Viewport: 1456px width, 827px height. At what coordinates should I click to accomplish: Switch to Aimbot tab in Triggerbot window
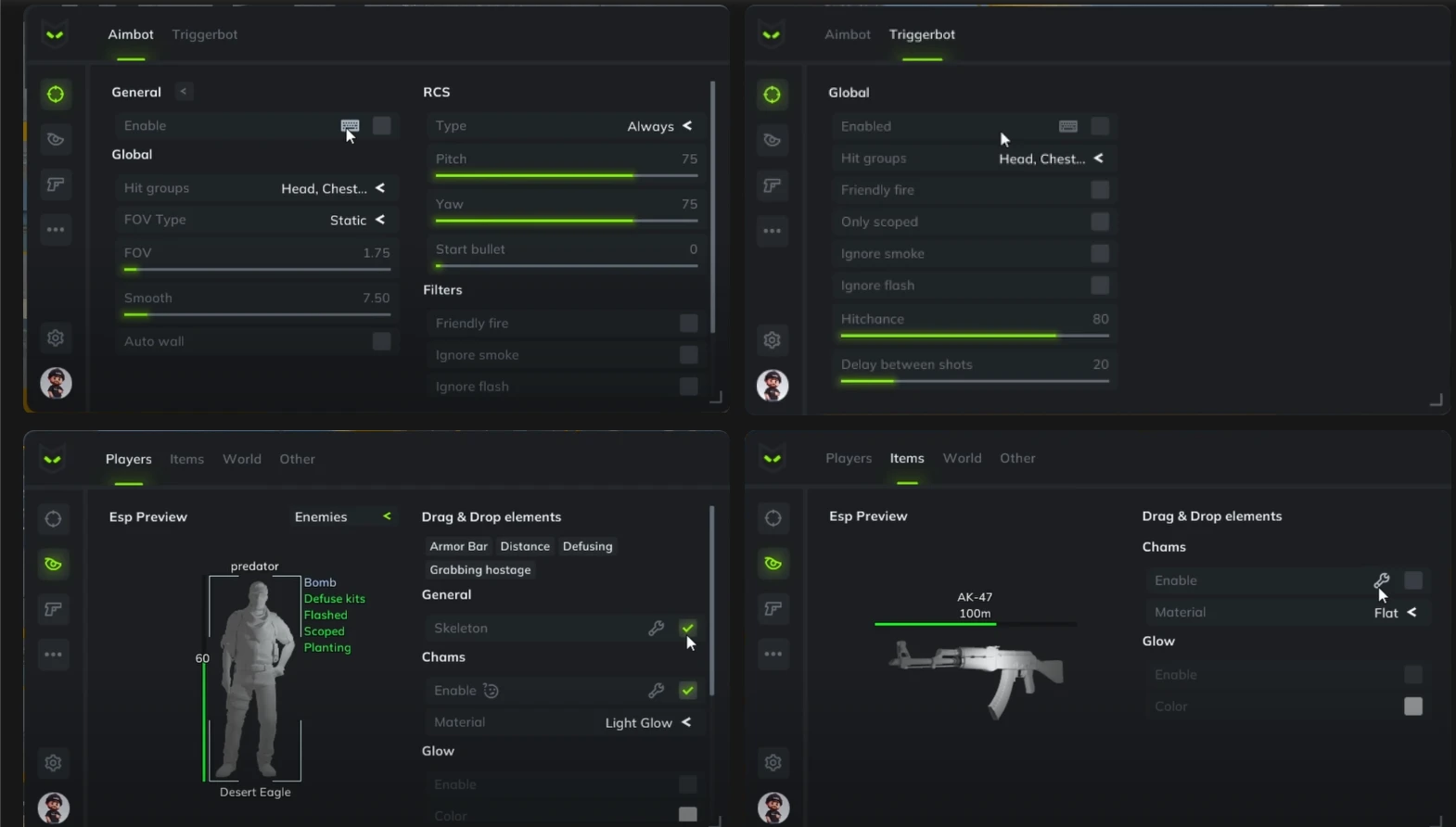point(848,34)
